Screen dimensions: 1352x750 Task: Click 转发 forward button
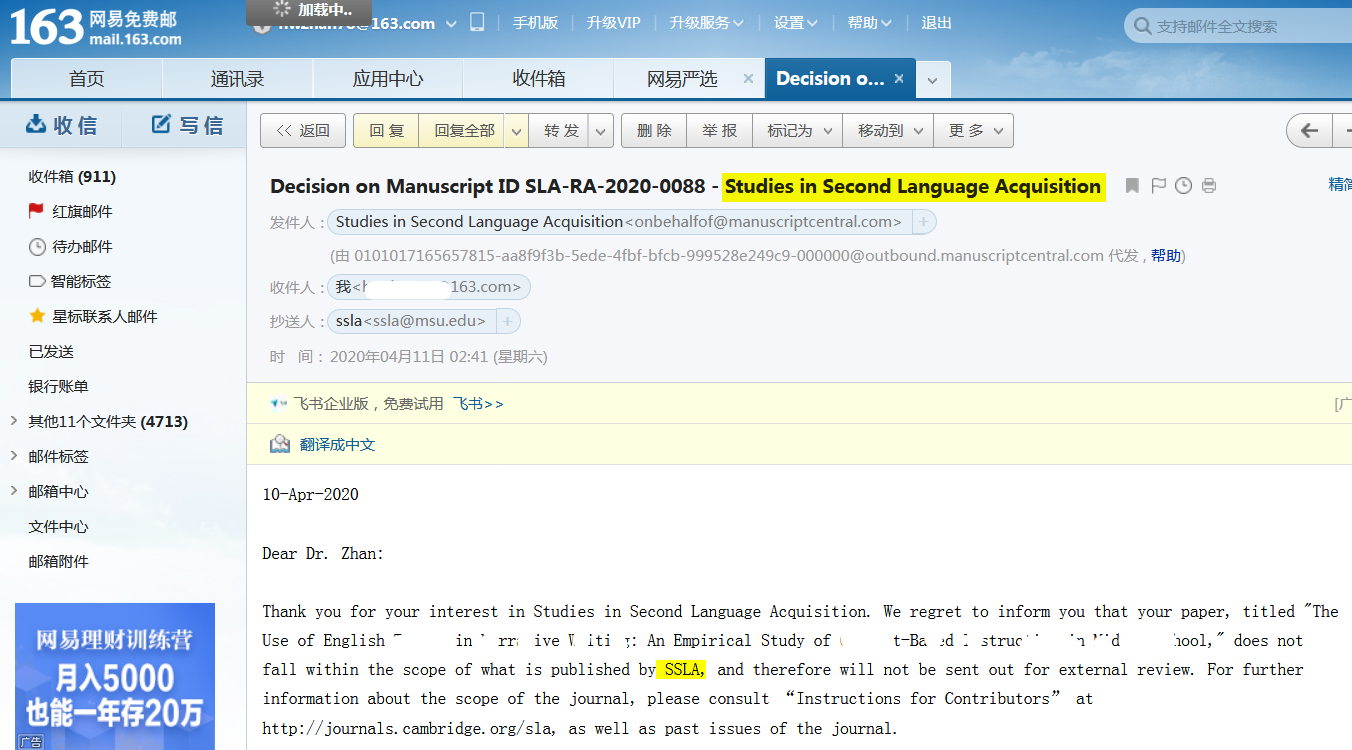tap(561, 131)
